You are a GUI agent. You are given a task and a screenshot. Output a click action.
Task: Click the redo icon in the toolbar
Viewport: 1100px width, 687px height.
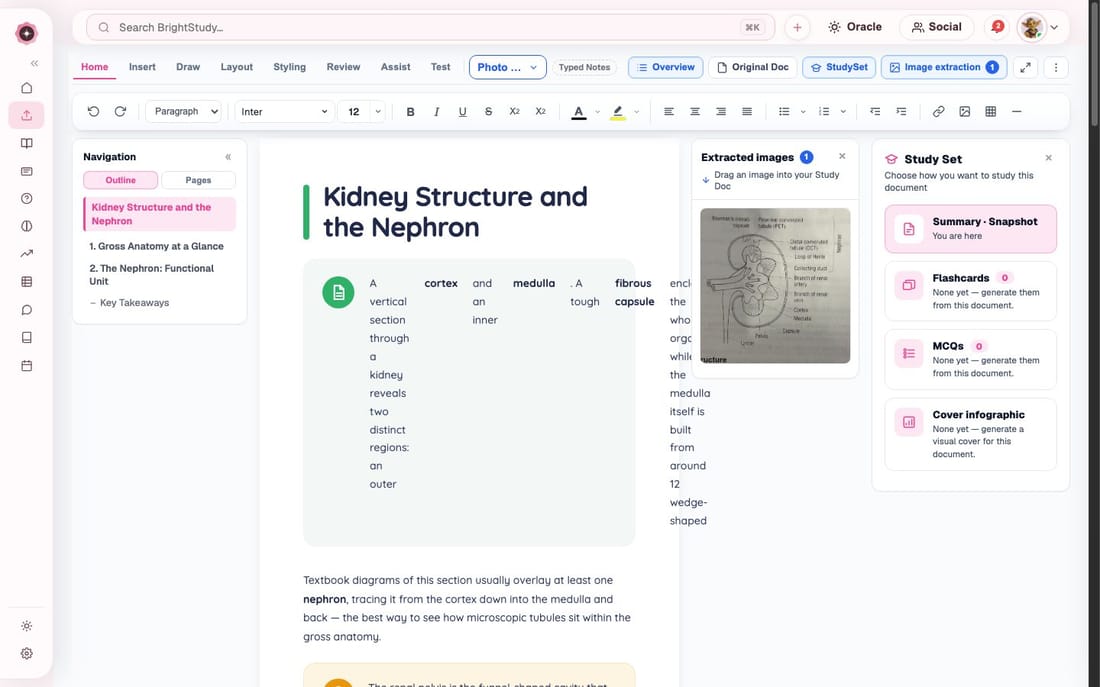[x=120, y=112]
